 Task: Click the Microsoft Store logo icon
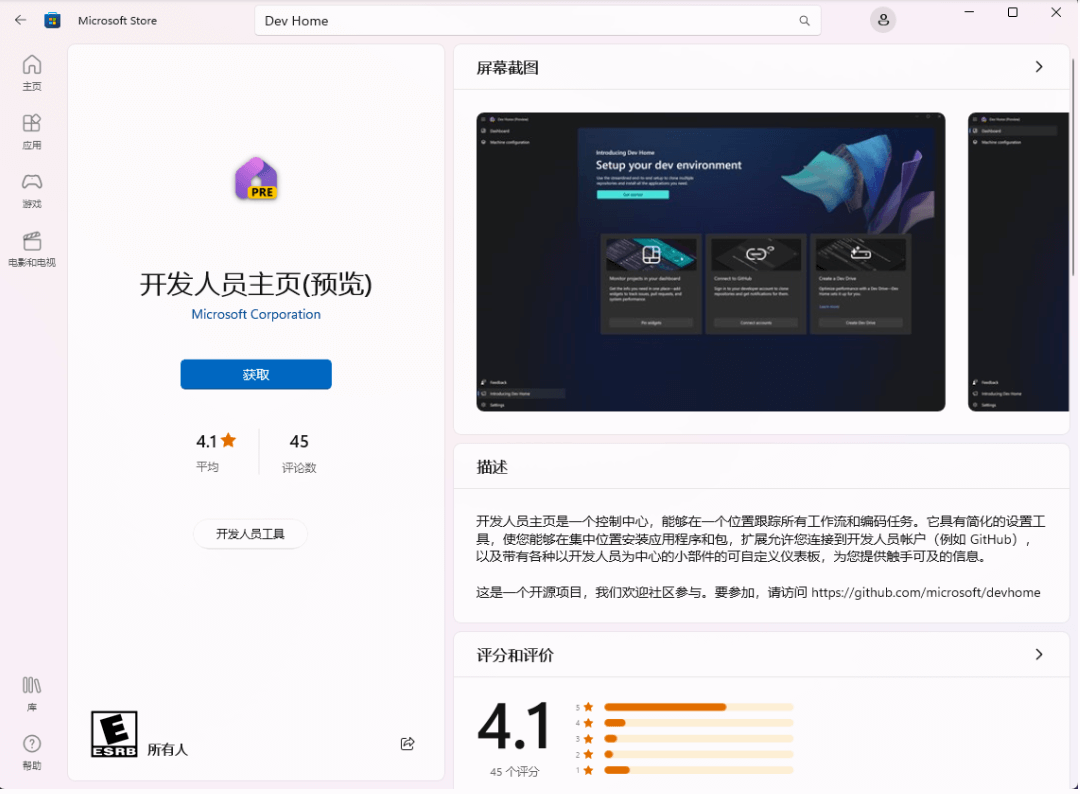click(52, 19)
